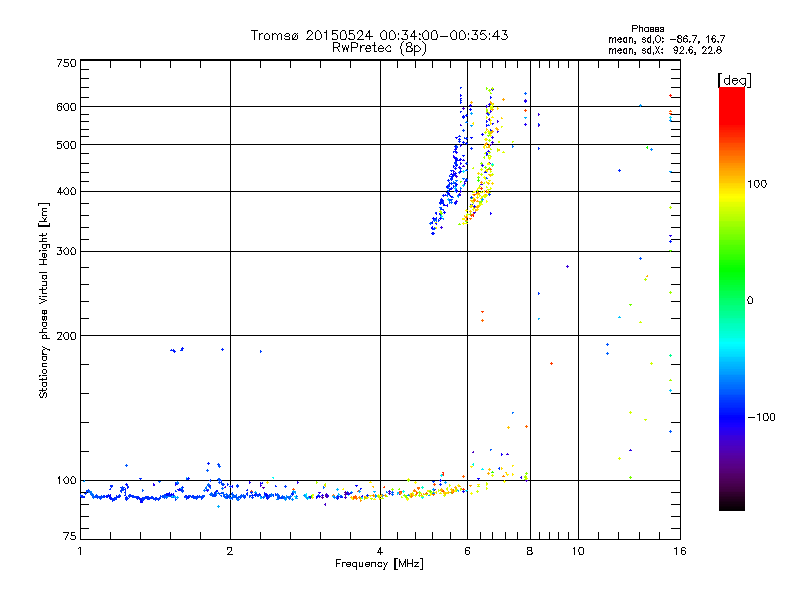The width and height of the screenshot is (800, 600).
Task: Click the x-axis tick label '16'
Action: click(x=680, y=551)
